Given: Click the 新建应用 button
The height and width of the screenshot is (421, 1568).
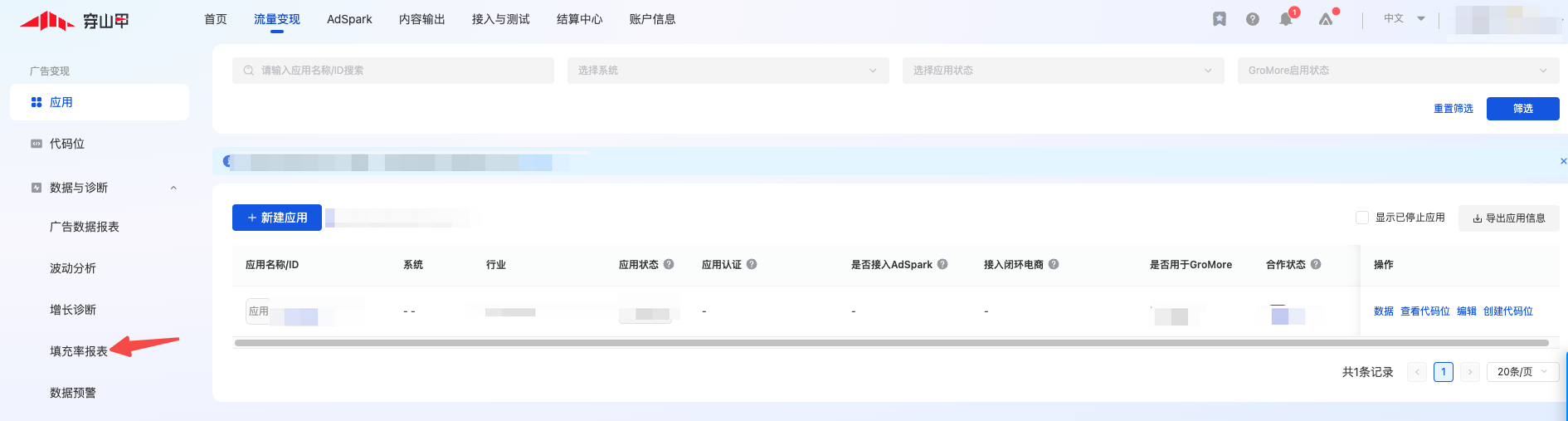Looking at the screenshot, I should (x=277, y=218).
